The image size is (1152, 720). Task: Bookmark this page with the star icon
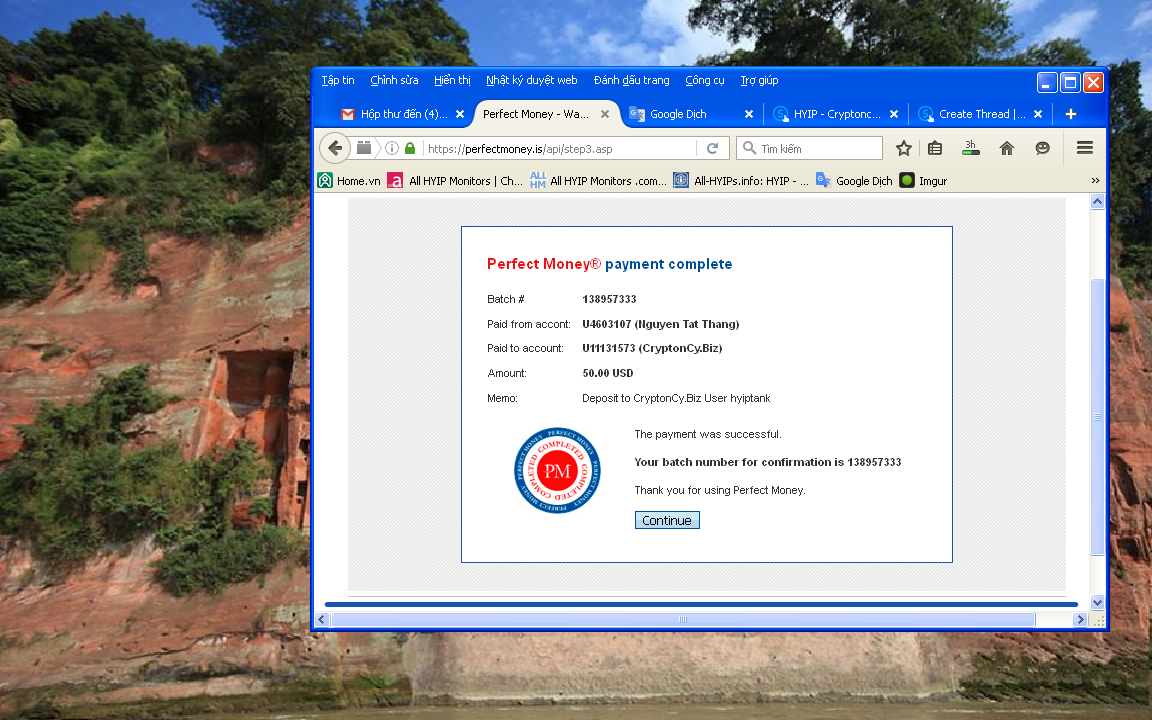(904, 148)
